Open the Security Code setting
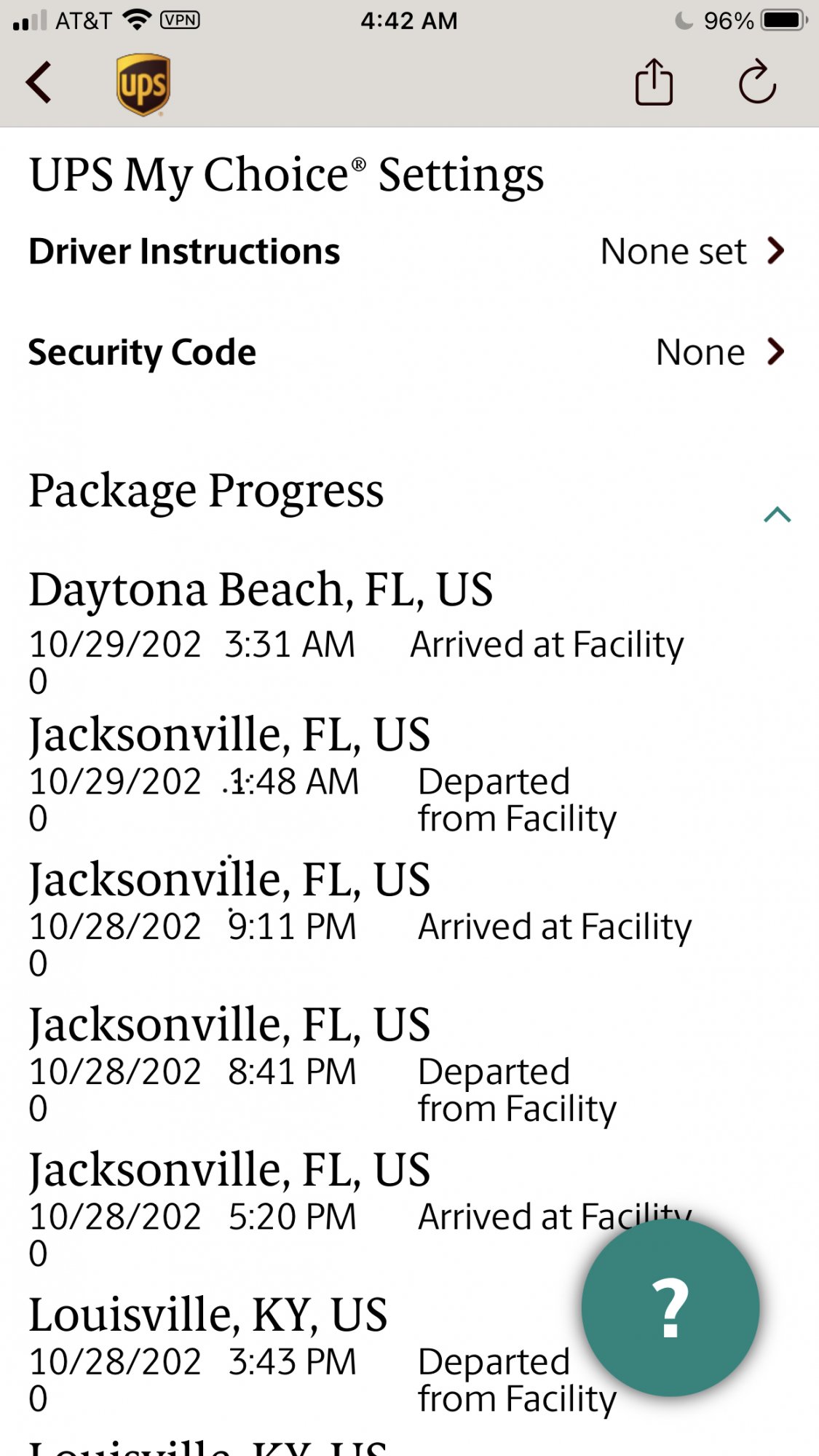Screen dimensions: 819x1456 tap(142, 353)
